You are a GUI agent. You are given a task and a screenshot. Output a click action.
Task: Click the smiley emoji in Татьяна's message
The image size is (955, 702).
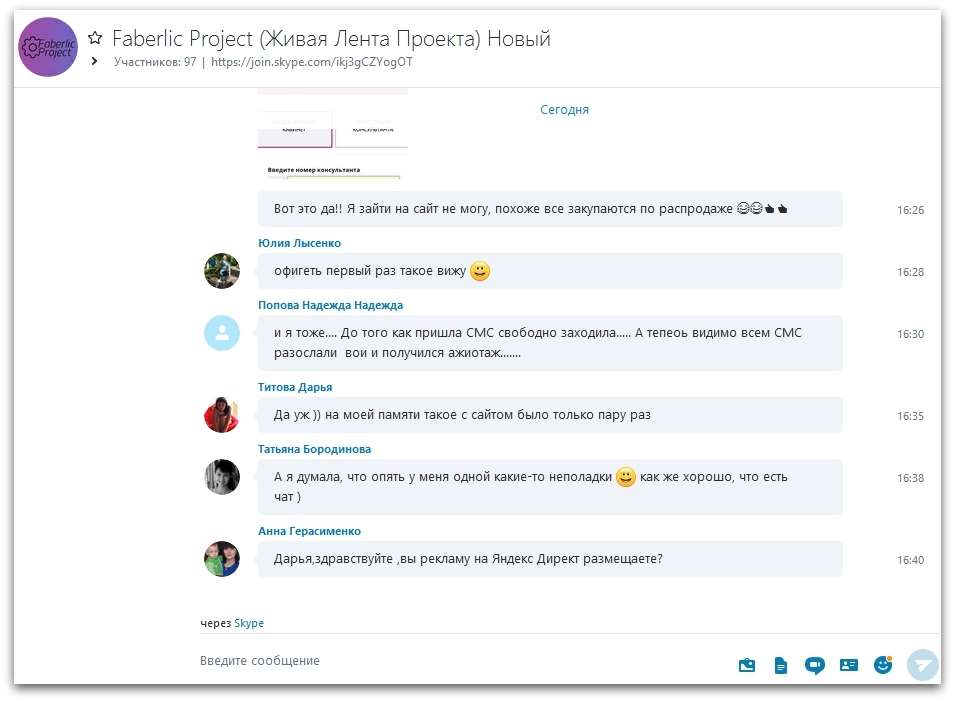(x=626, y=477)
